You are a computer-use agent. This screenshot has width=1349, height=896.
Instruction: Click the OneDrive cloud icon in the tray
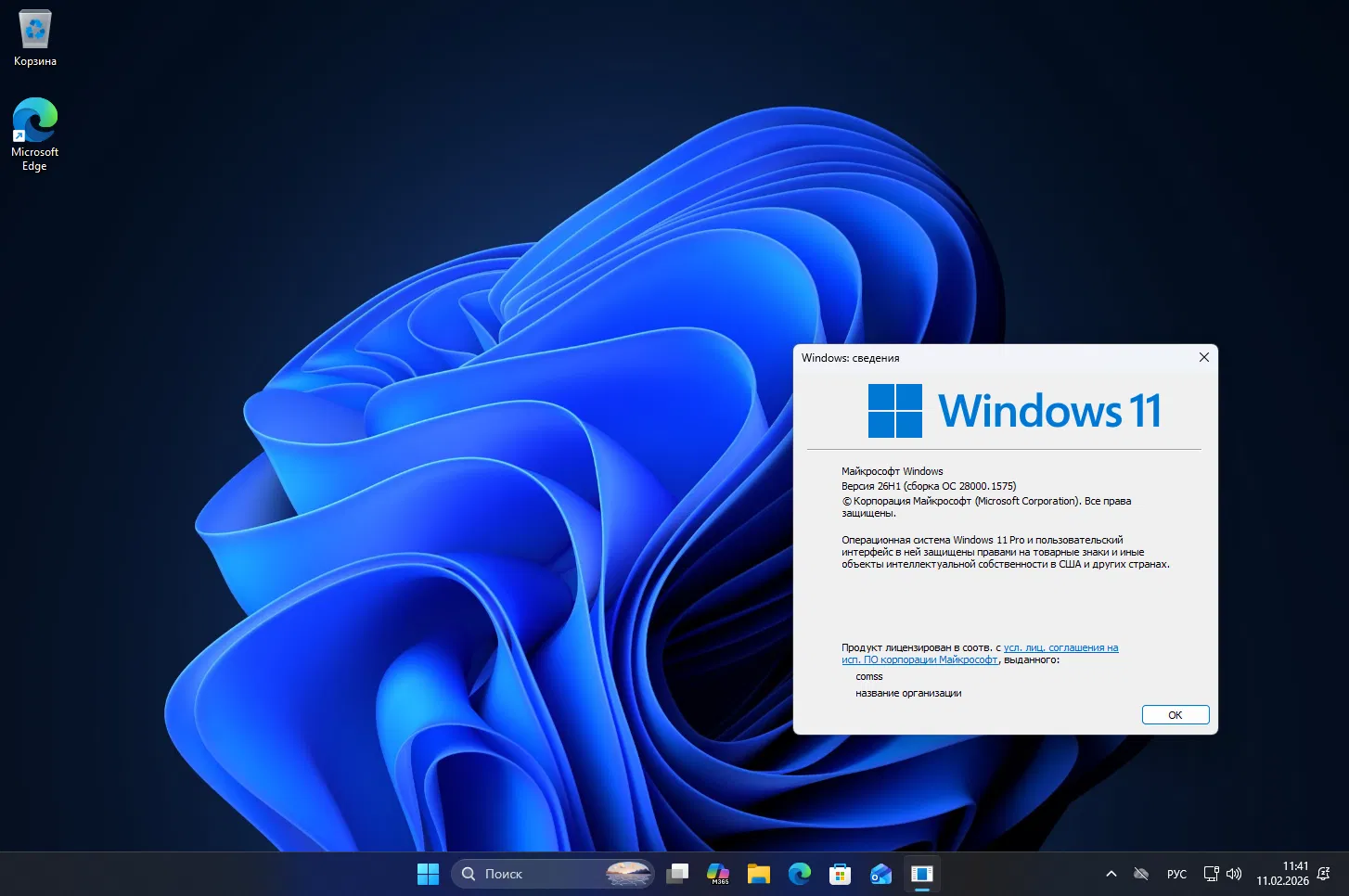tap(1141, 873)
